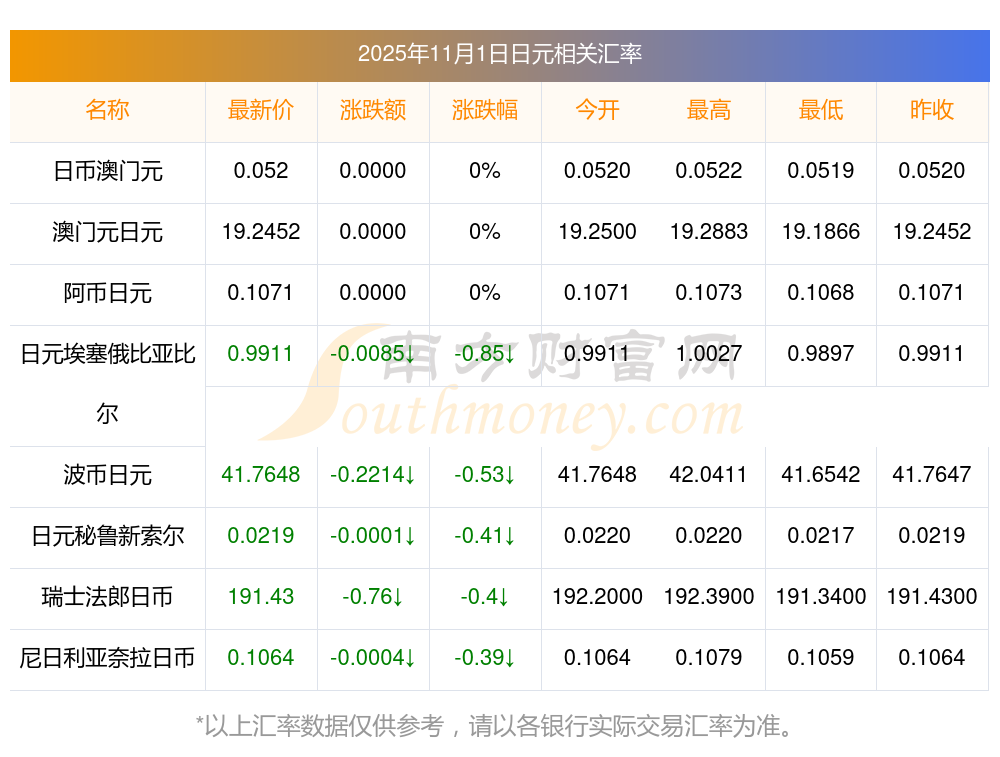Select the 瑞士法郎日币 row name
1000x757 pixels.
(107, 597)
